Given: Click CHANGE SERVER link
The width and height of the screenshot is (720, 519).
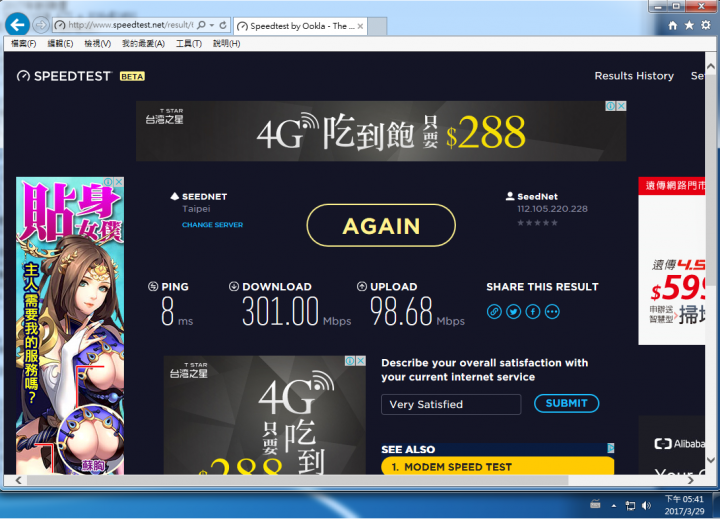Looking at the screenshot, I should tap(212, 225).
